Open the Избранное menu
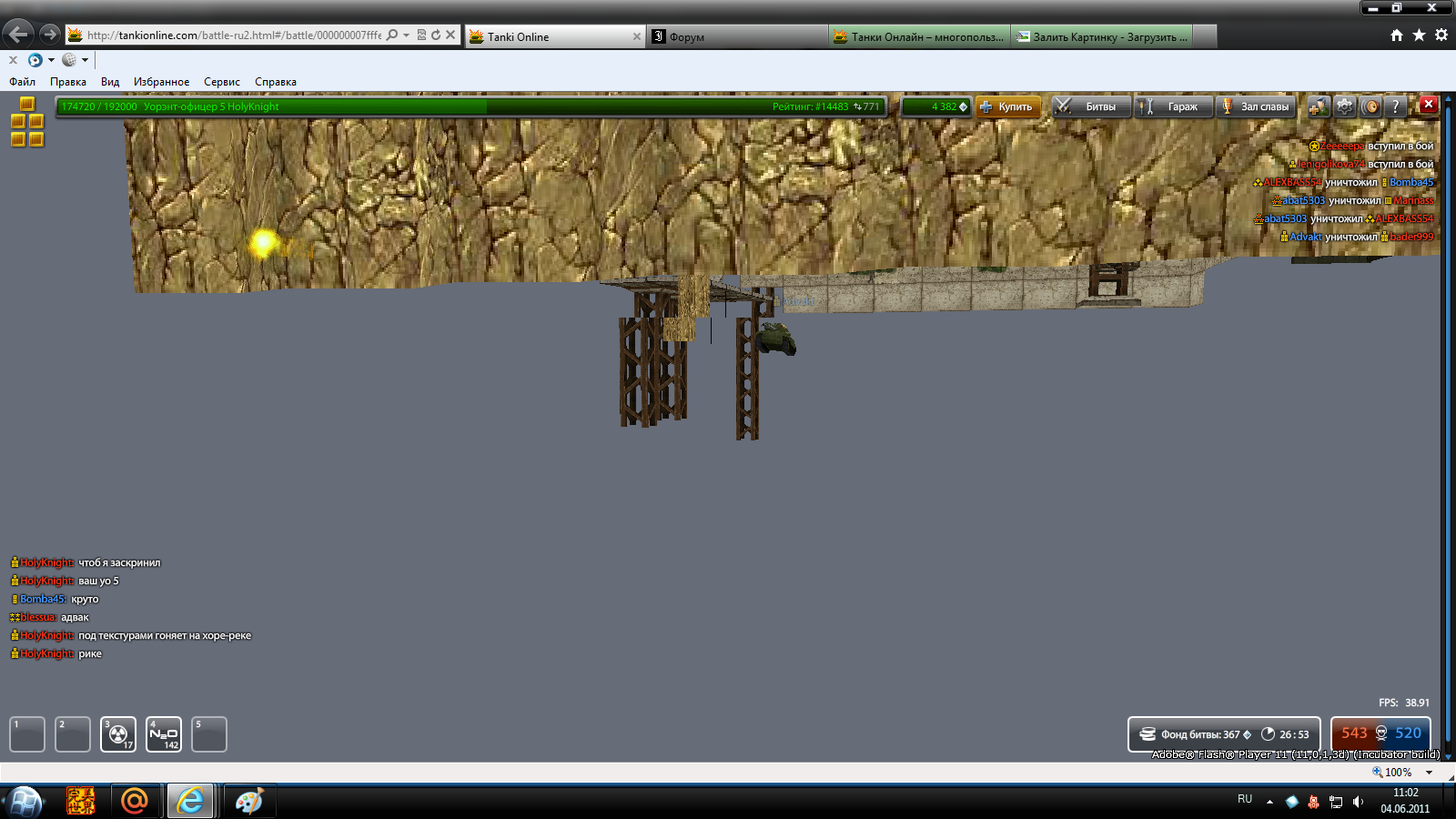Image resolution: width=1456 pixels, height=819 pixels. (162, 82)
